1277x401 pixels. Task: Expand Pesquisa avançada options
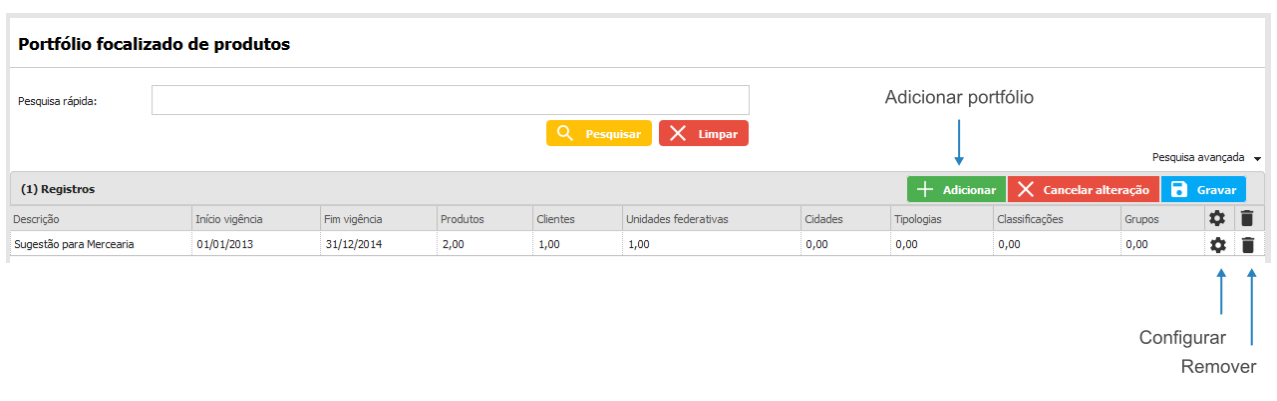(x=1206, y=158)
